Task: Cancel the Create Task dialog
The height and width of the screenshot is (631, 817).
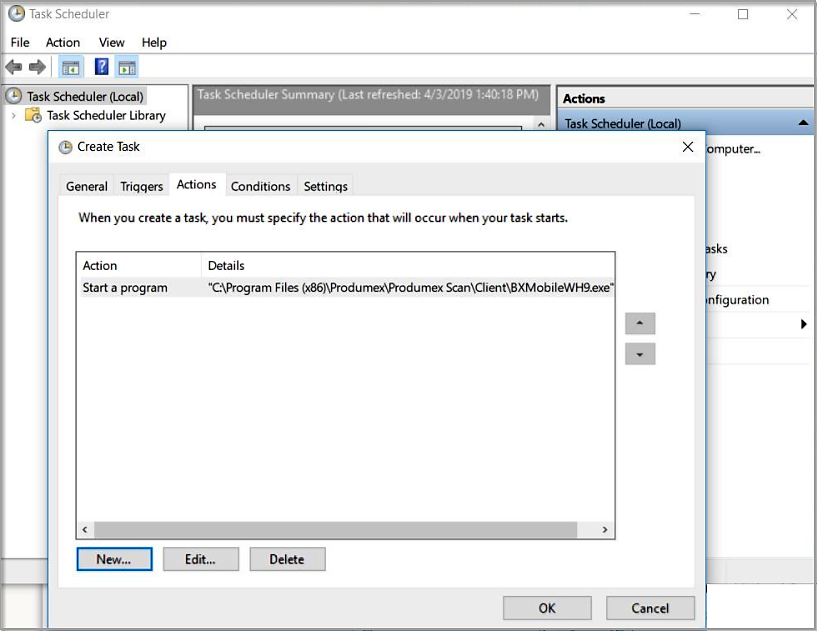Action: coord(650,608)
